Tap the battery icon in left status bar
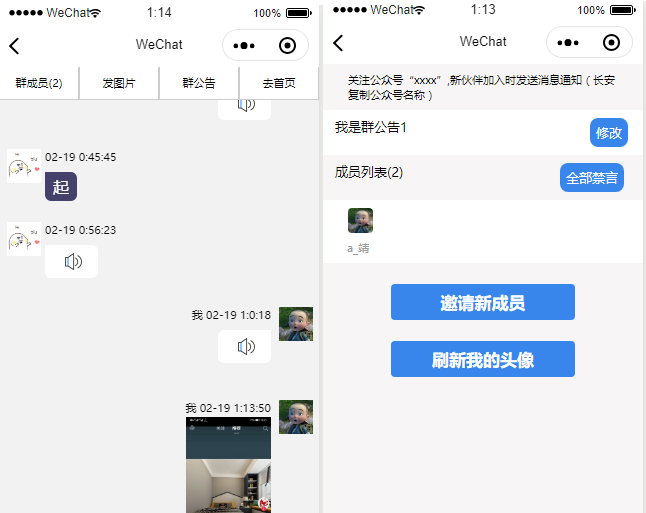This screenshot has width=646, height=513. coord(299,13)
